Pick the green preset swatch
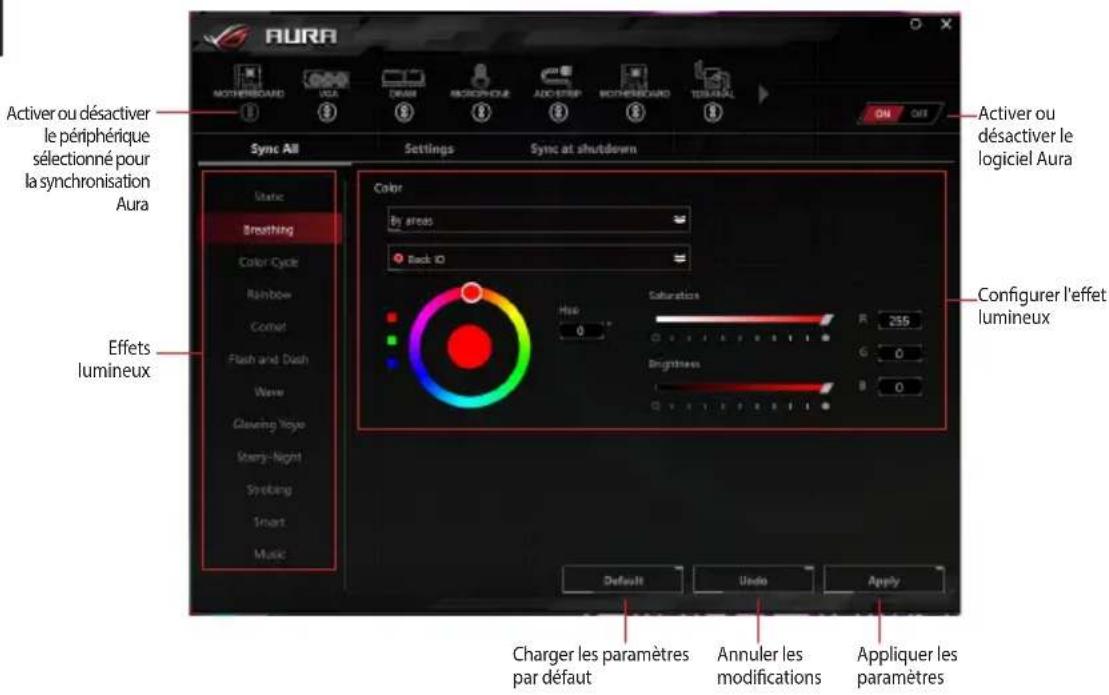Screen dimensions: 1109x695 coord(392,341)
